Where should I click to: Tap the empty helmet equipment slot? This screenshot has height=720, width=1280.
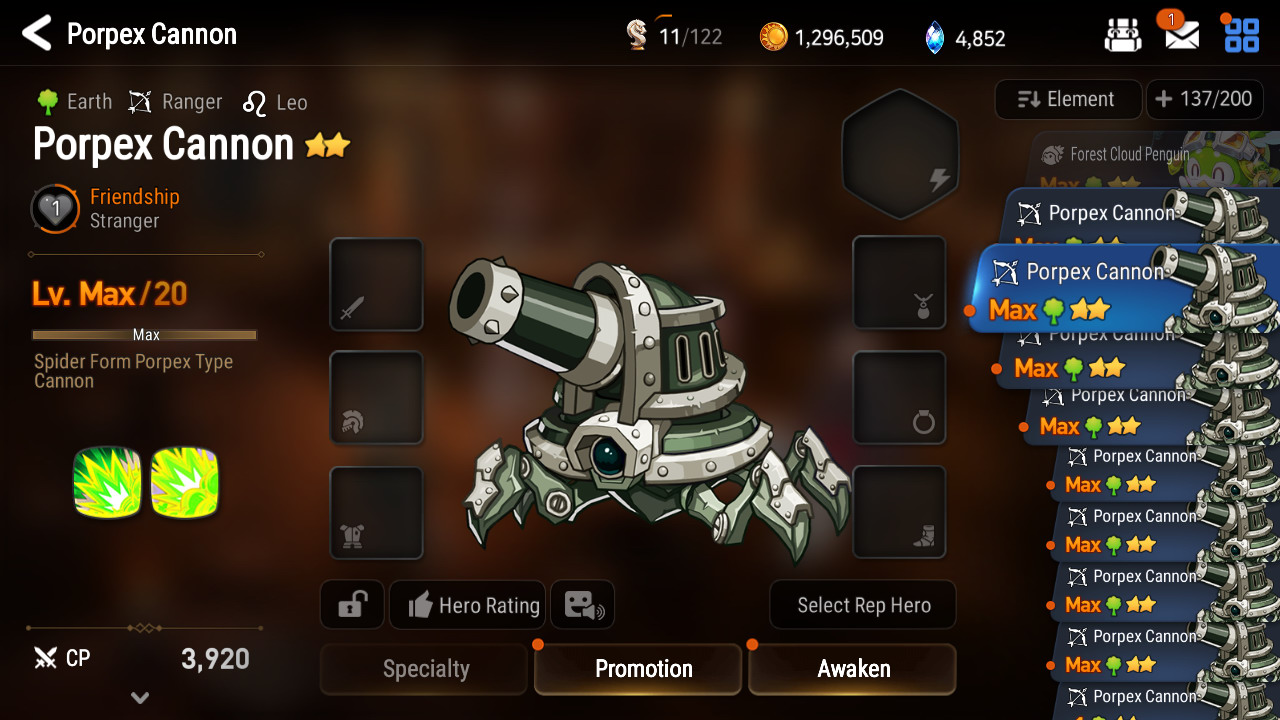[x=376, y=398]
